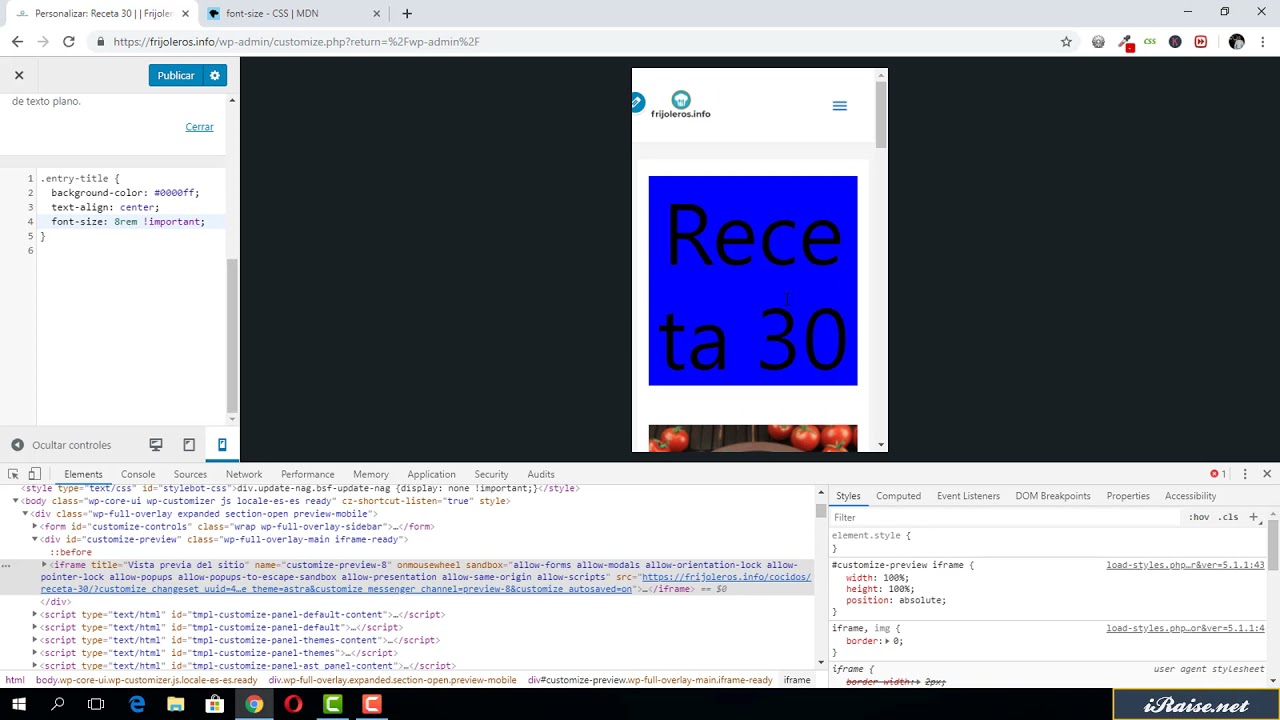The height and width of the screenshot is (720, 1280).
Task: Open Windows taskbar search
Action: tap(58, 705)
